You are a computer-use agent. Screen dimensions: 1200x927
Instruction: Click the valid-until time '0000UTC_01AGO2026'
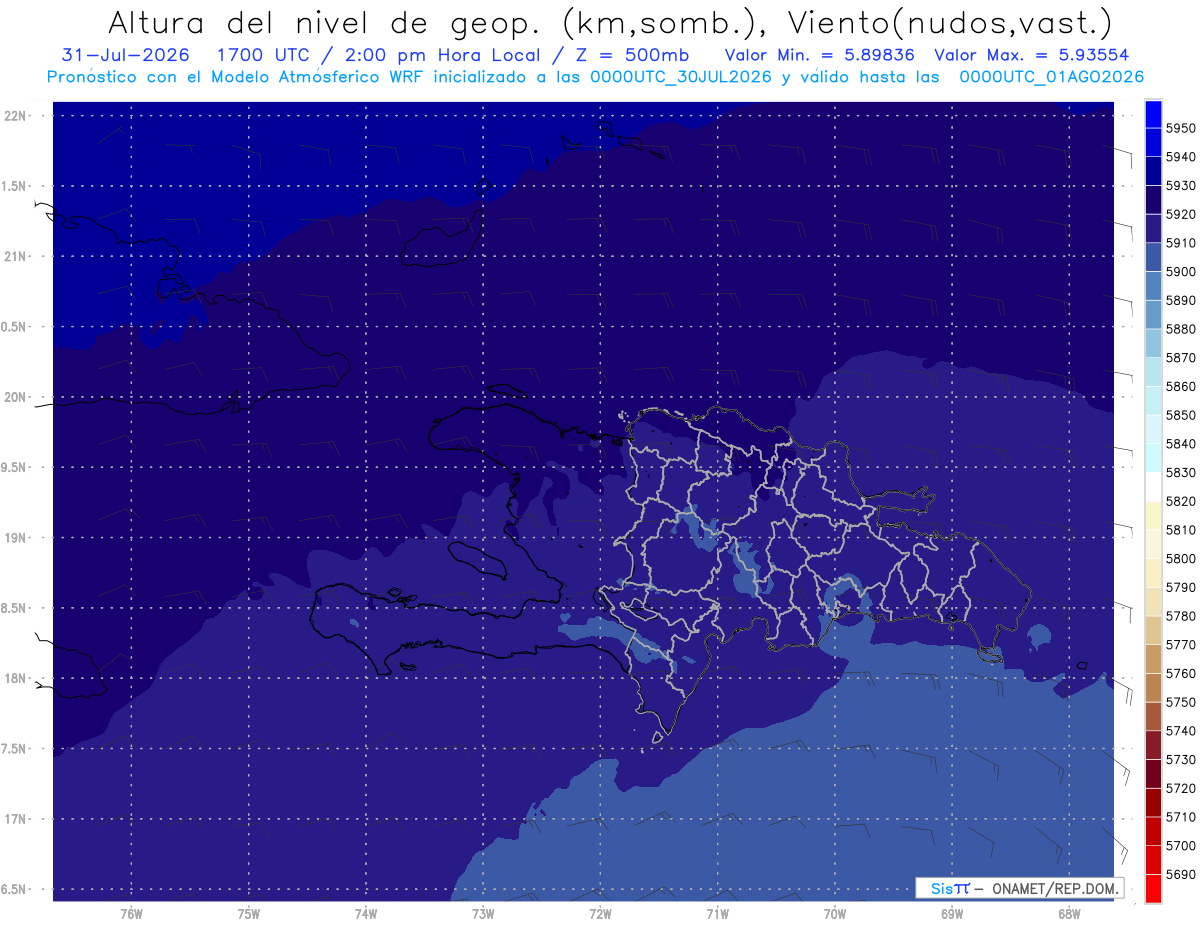[x=1051, y=76]
